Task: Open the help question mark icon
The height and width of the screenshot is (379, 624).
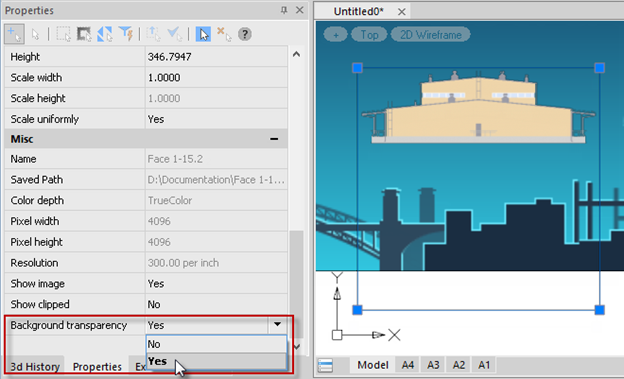Action: (x=245, y=34)
